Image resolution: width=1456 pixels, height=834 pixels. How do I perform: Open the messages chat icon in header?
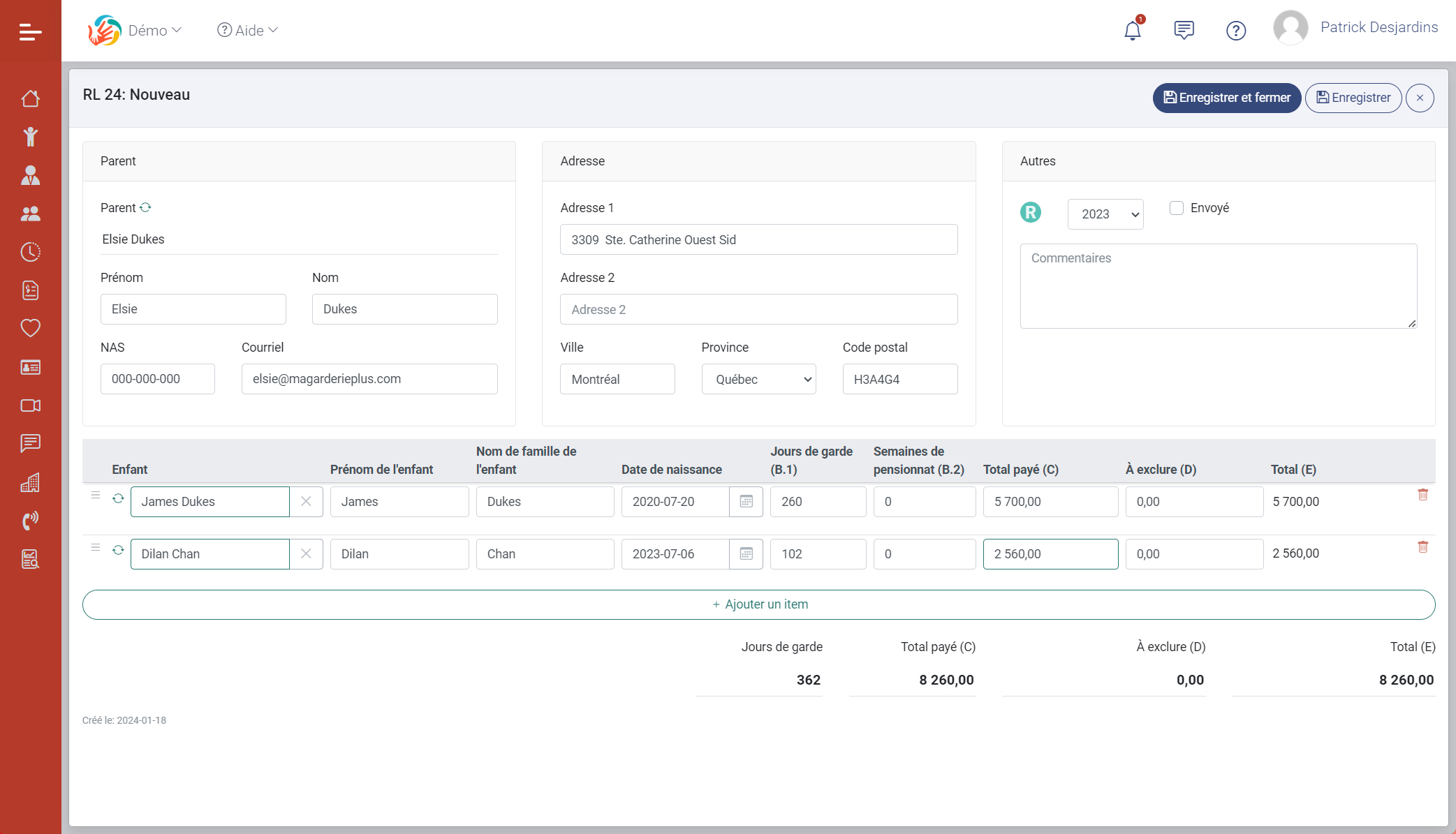point(1184,30)
